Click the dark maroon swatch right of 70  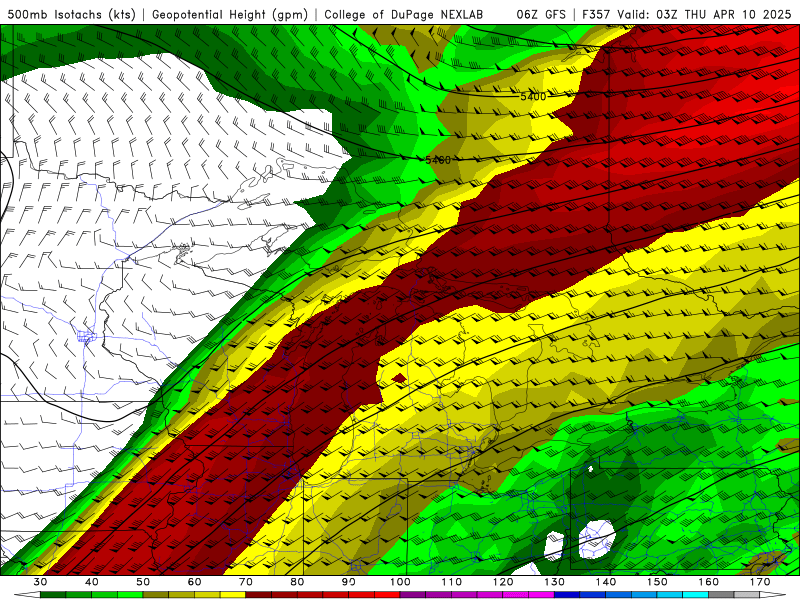tap(259, 595)
